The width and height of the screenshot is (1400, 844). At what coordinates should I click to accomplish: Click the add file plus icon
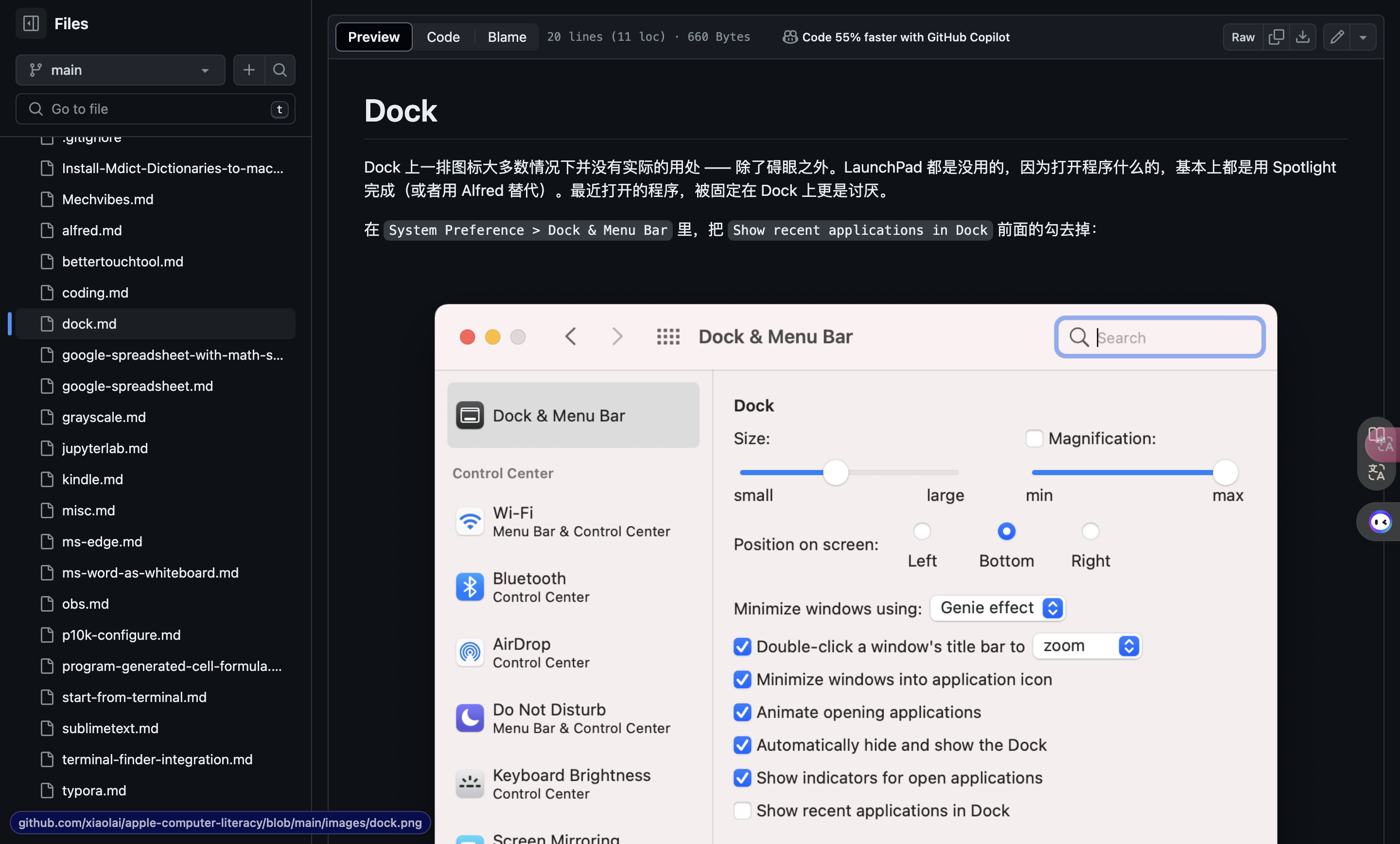[x=249, y=70]
